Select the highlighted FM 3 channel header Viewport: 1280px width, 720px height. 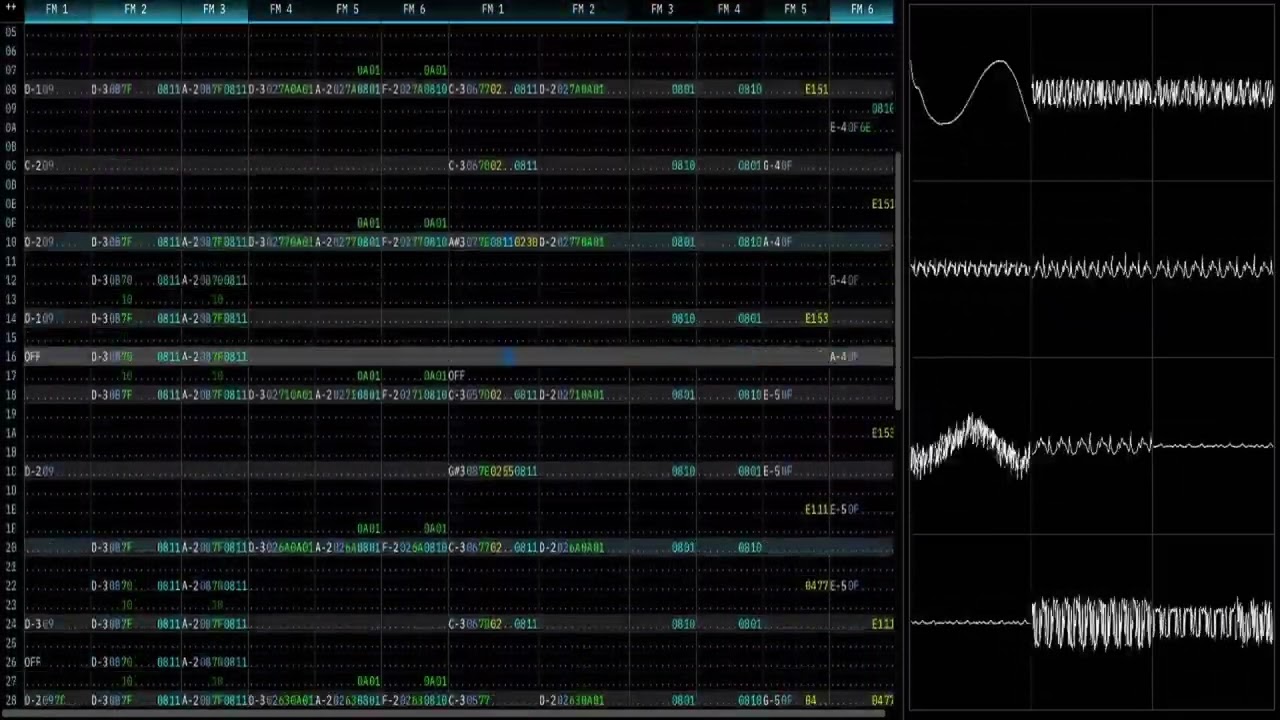pos(214,9)
